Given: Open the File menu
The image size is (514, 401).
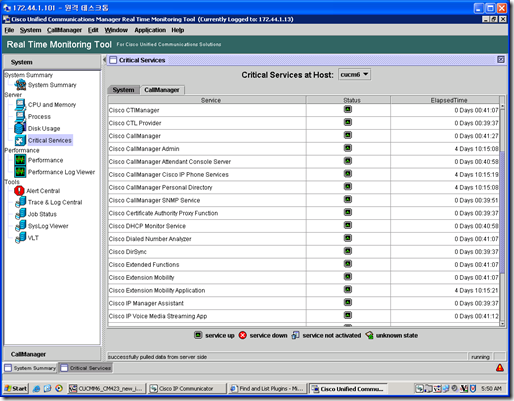Looking at the screenshot, I should pos(9,30).
